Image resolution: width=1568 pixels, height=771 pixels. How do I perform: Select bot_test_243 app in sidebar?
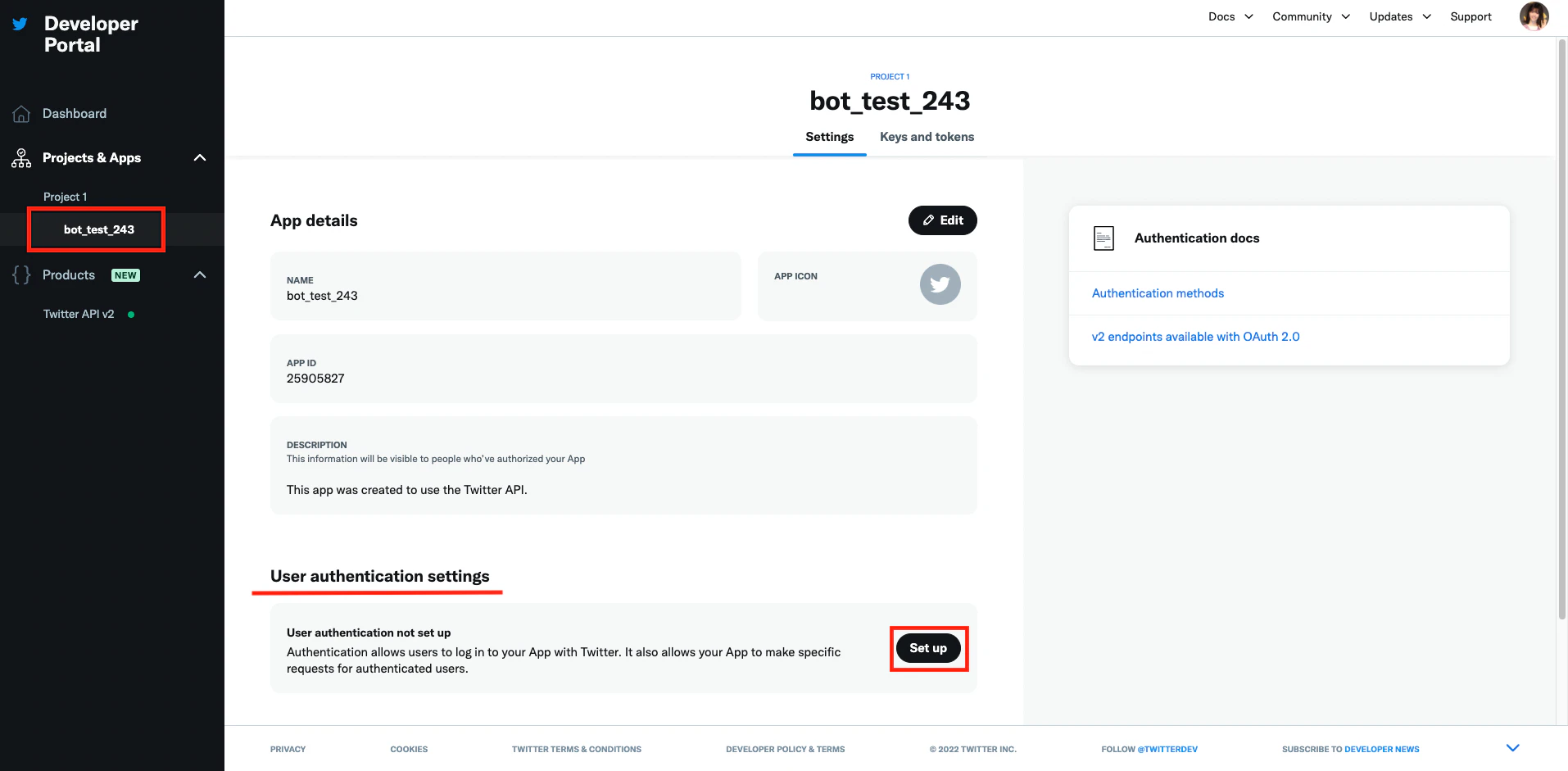[x=98, y=229]
